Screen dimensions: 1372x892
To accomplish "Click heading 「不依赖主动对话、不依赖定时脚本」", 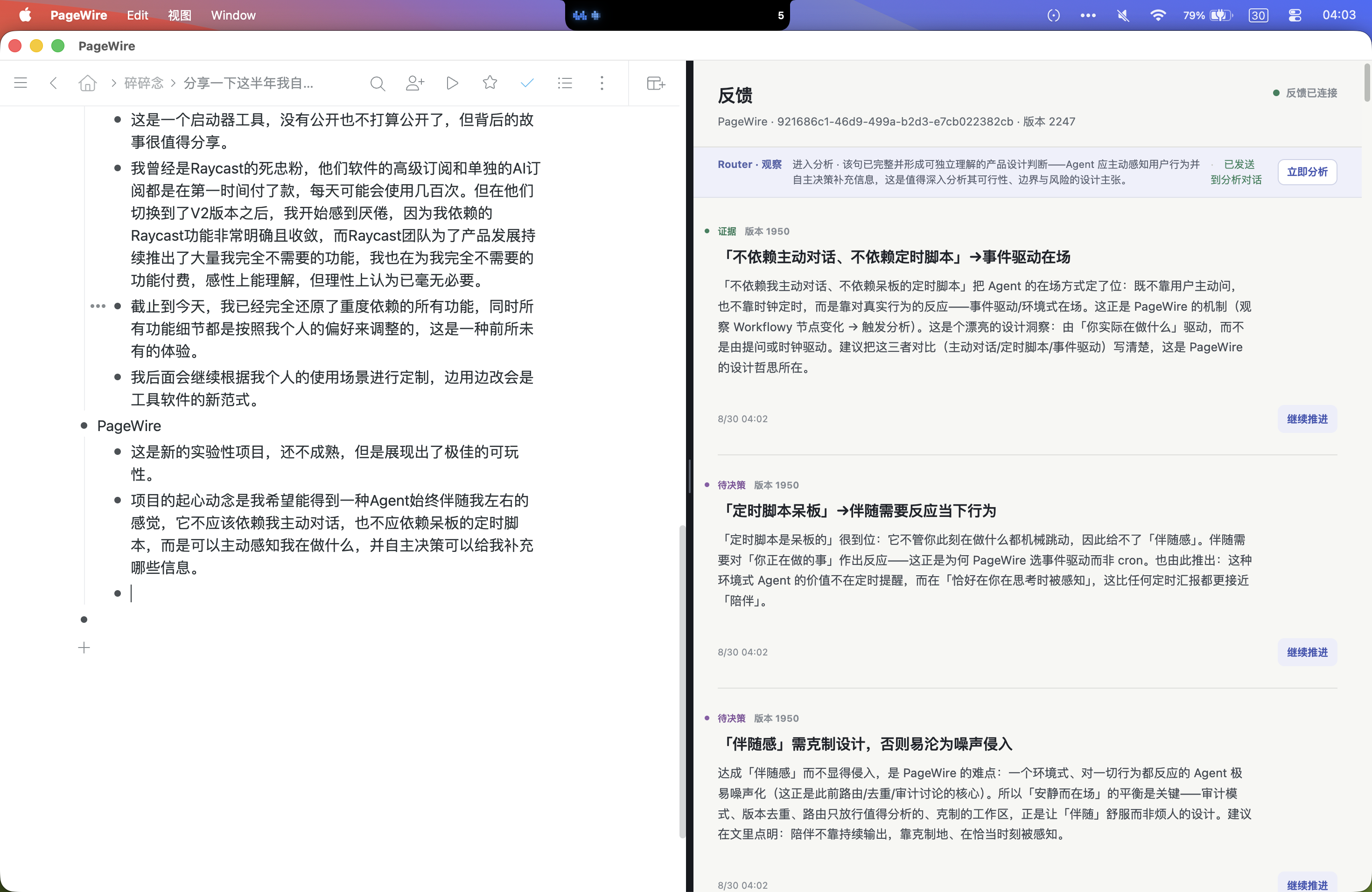I will (894, 257).
